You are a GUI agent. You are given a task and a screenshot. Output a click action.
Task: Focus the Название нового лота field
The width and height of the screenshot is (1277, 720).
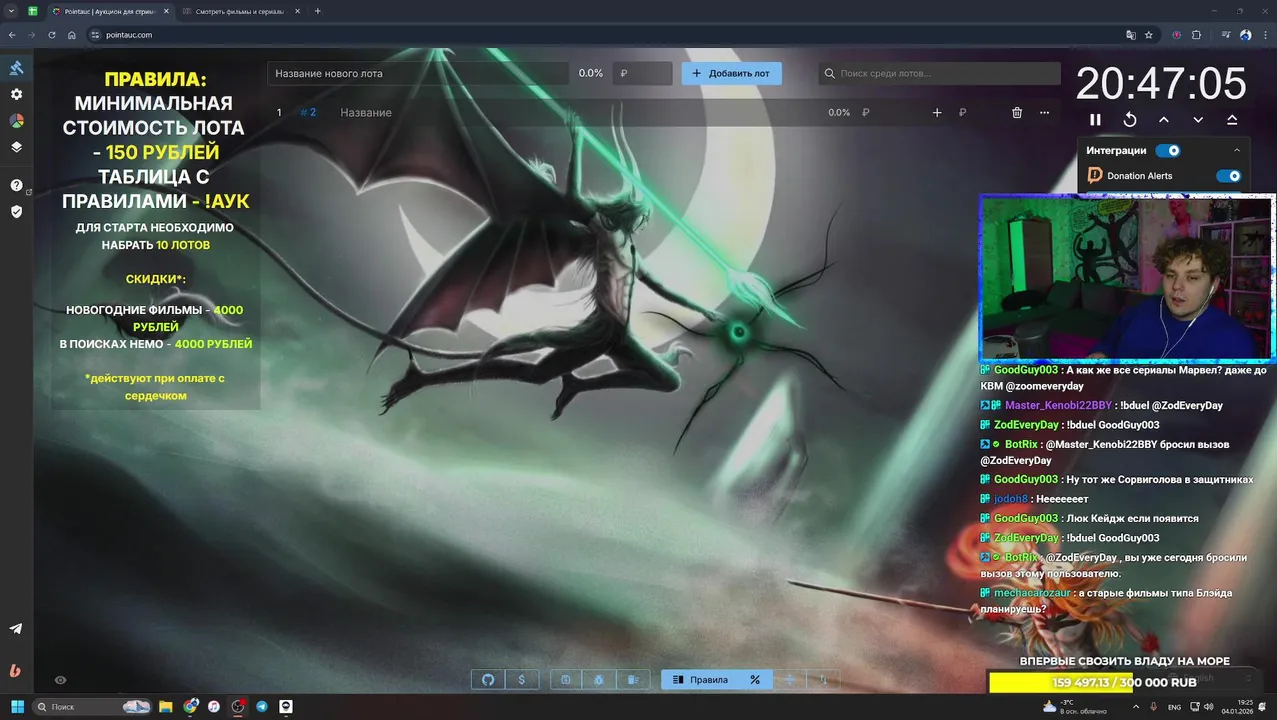pos(418,73)
